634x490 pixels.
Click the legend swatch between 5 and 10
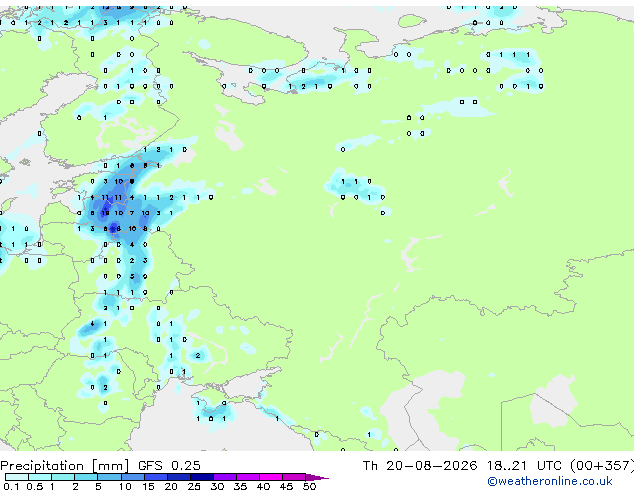coord(109,477)
